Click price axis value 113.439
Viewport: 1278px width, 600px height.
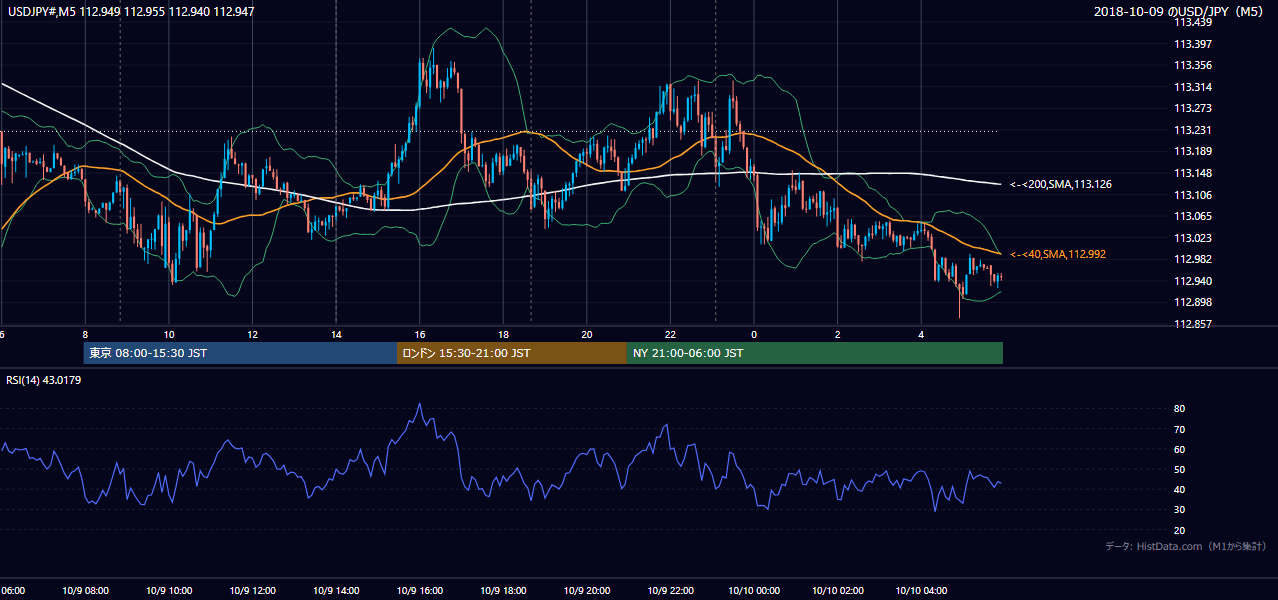(1194, 22)
